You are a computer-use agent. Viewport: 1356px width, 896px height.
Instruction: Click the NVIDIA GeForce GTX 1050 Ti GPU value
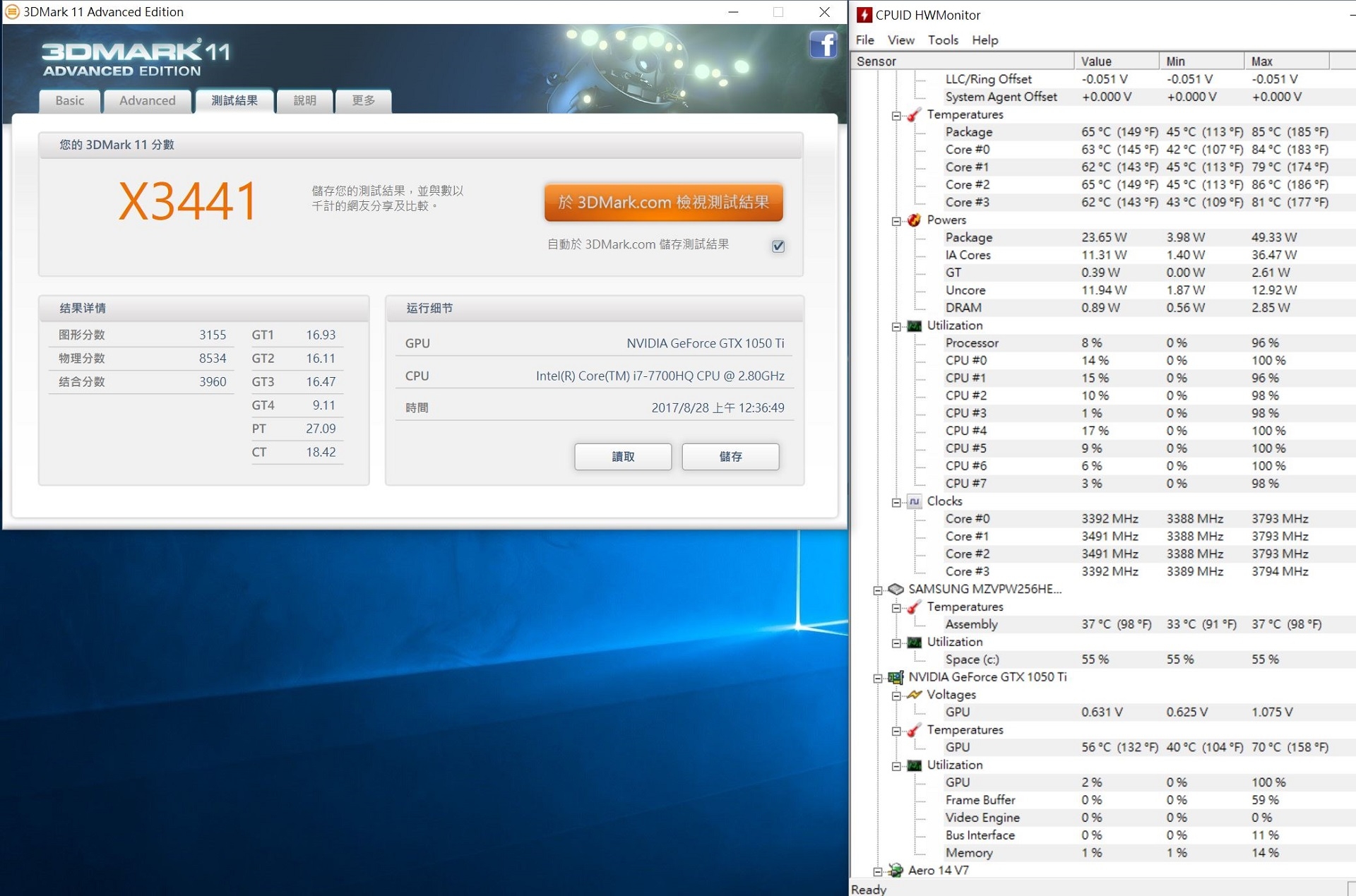tap(705, 343)
